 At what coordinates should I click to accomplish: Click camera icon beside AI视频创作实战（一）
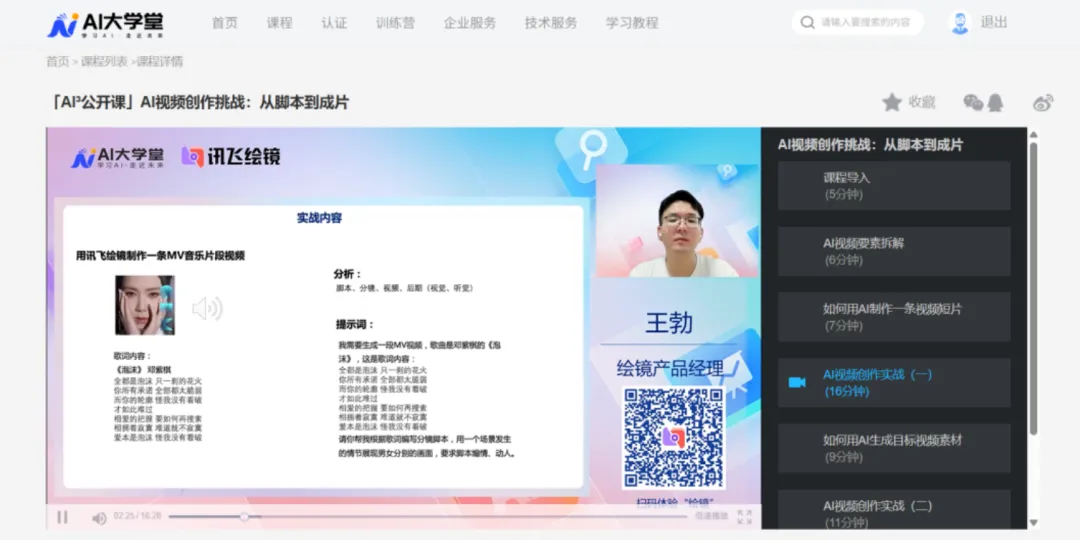pyautogui.click(x=797, y=382)
